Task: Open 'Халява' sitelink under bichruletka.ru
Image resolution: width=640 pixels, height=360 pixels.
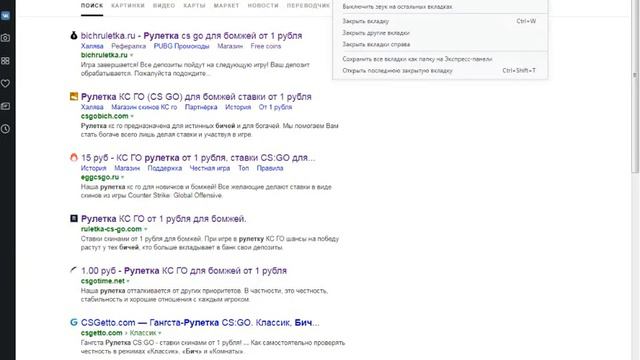Action: pos(92,46)
